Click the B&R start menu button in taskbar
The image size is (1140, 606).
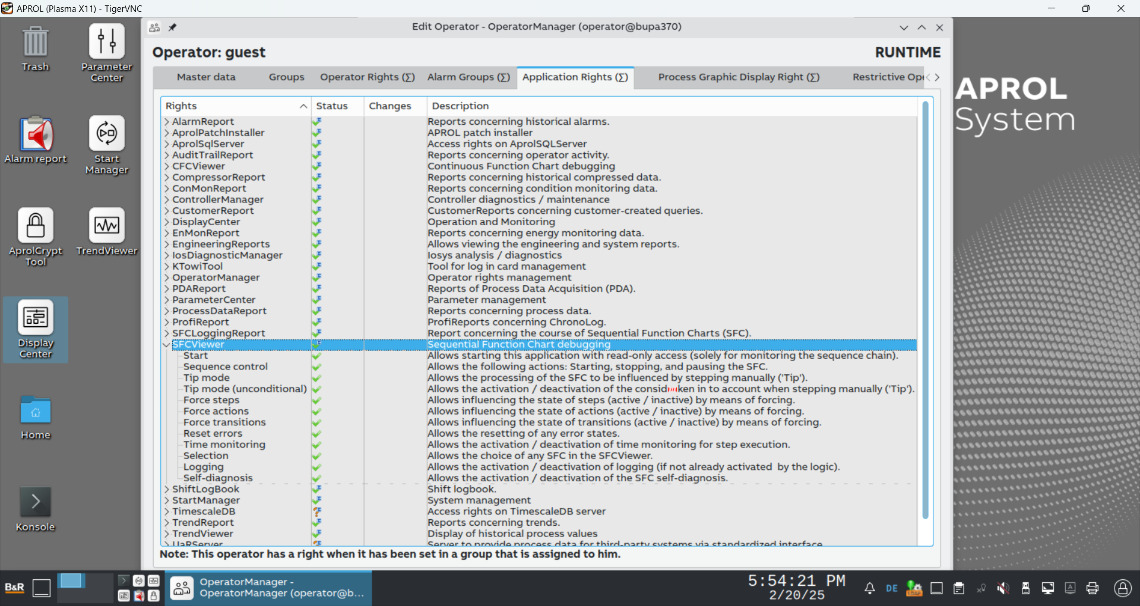(15, 588)
